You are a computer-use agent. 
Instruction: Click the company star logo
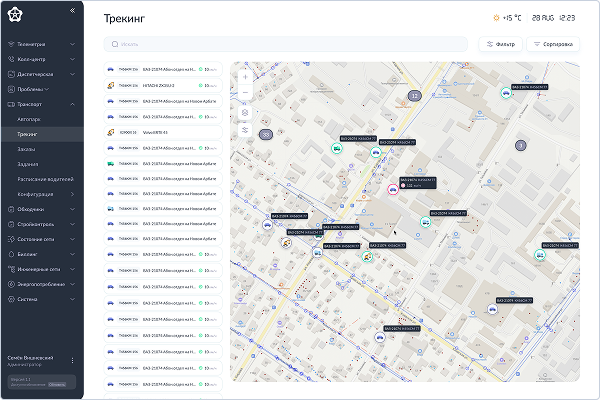(15, 15)
